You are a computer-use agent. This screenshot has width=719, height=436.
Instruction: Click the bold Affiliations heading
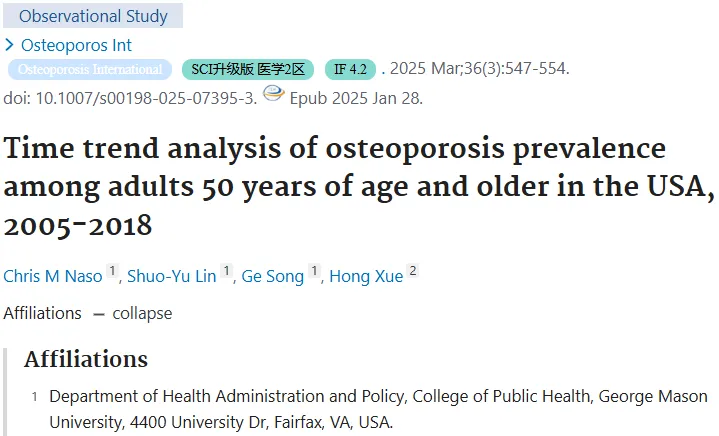(86, 359)
